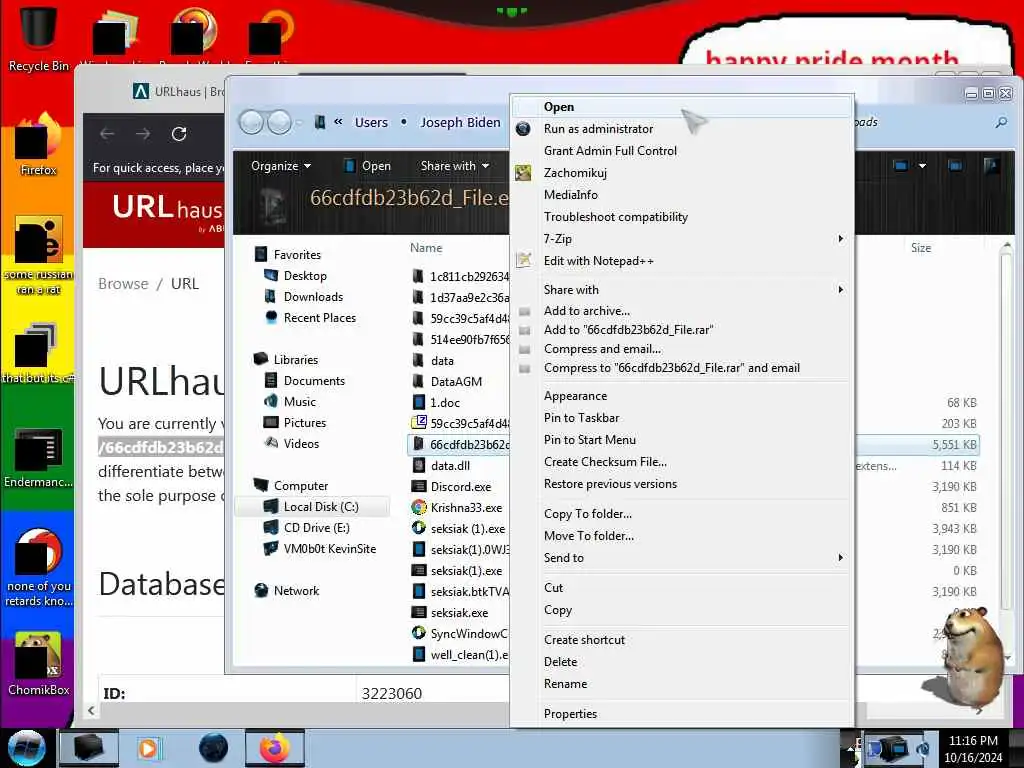Choose Properties in context menu

tap(682, 714)
